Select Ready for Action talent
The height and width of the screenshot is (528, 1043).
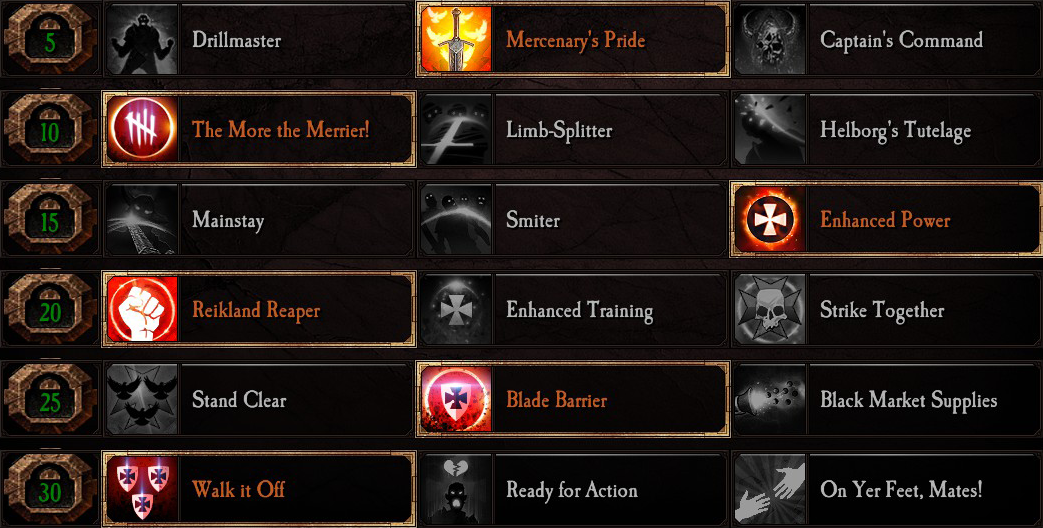[x=573, y=489]
